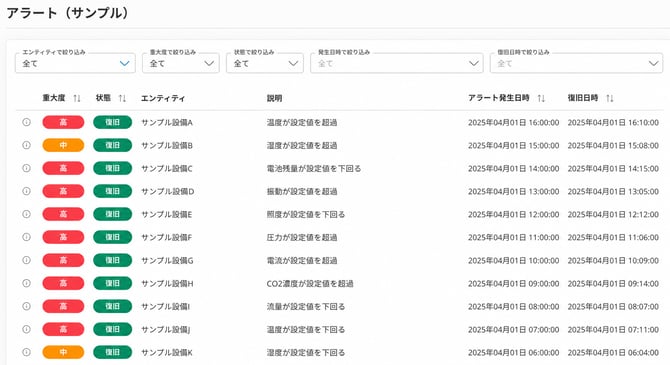Image resolution: width=670 pixels, height=365 pixels.
Task: Open info icon for サンプル設備K row
Action: tap(26, 352)
